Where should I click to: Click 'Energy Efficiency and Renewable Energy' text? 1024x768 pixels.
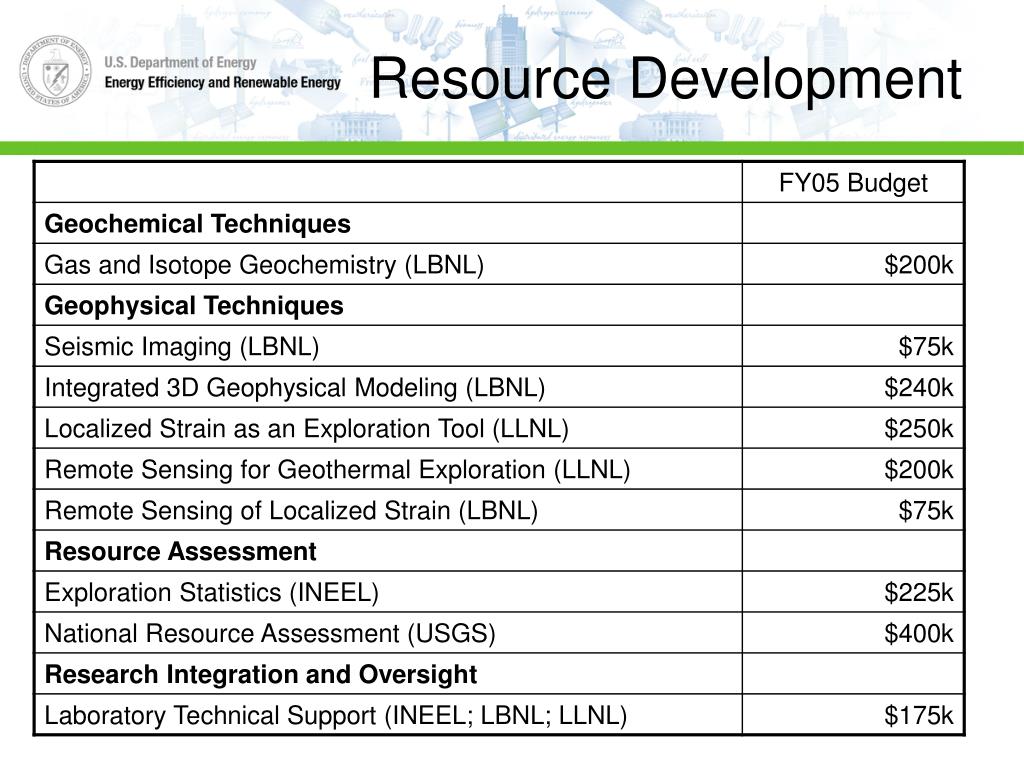coord(223,82)
